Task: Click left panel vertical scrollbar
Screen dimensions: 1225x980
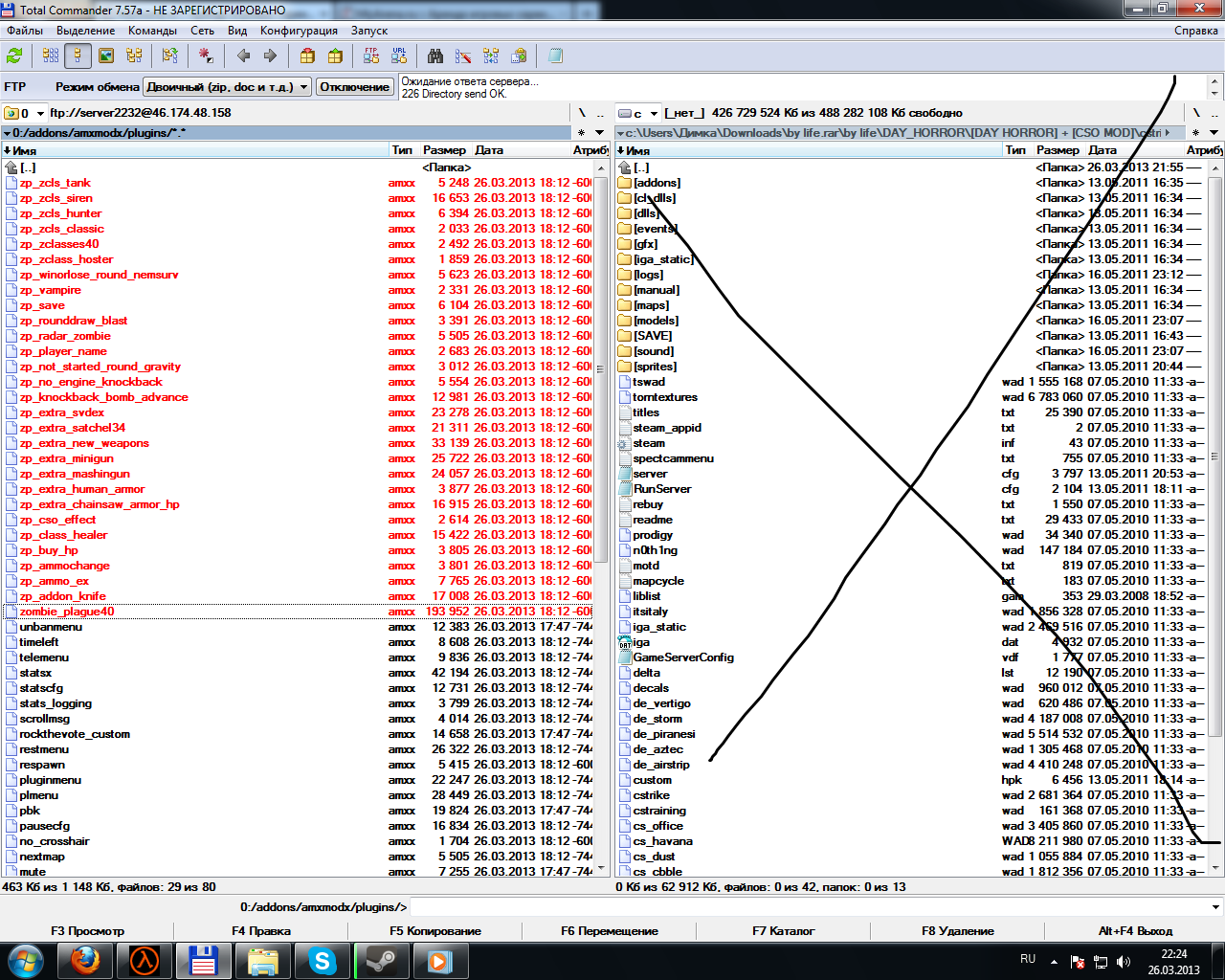Action: point(601,518)
